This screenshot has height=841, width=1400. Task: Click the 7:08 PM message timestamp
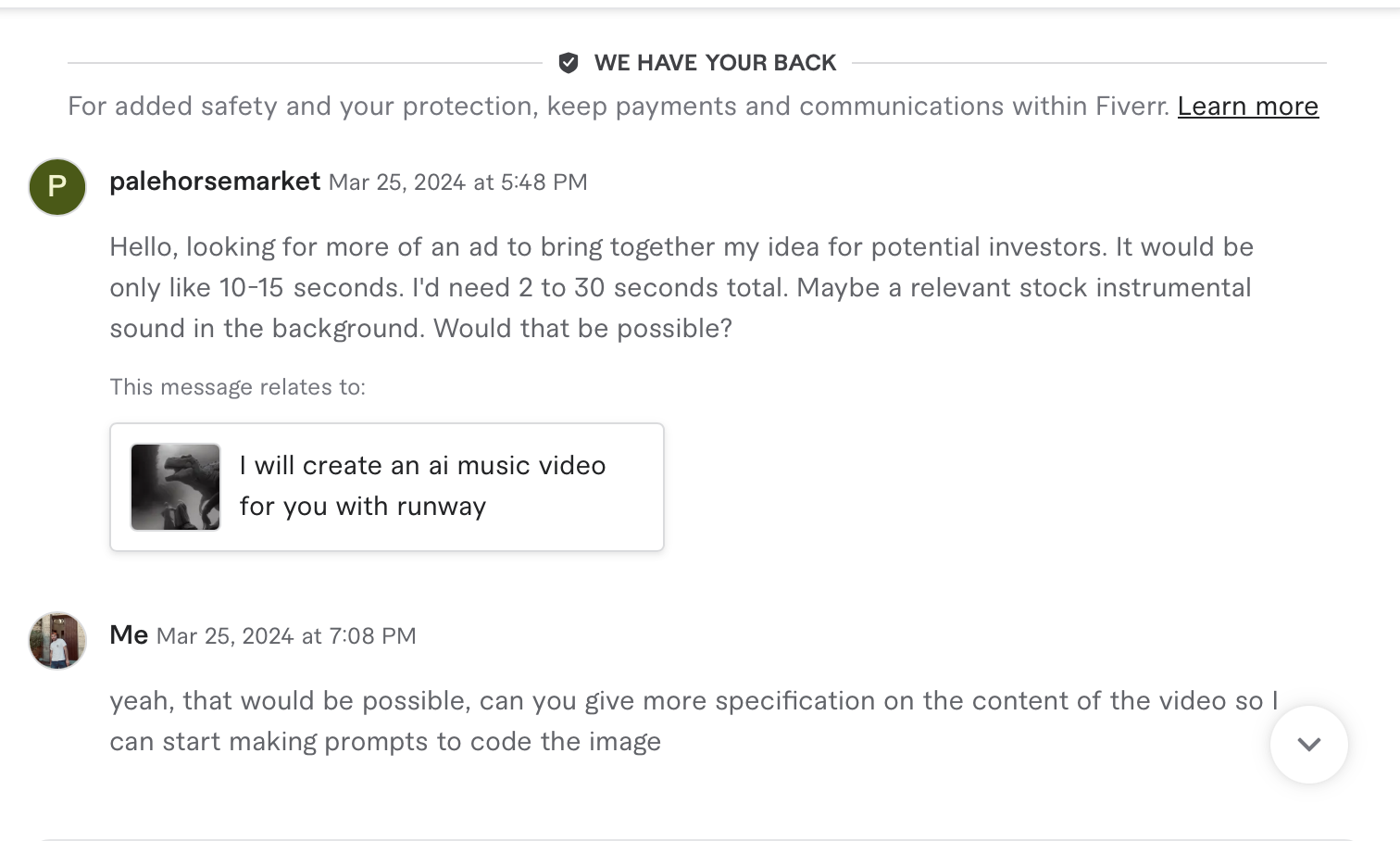pos(286,636)
